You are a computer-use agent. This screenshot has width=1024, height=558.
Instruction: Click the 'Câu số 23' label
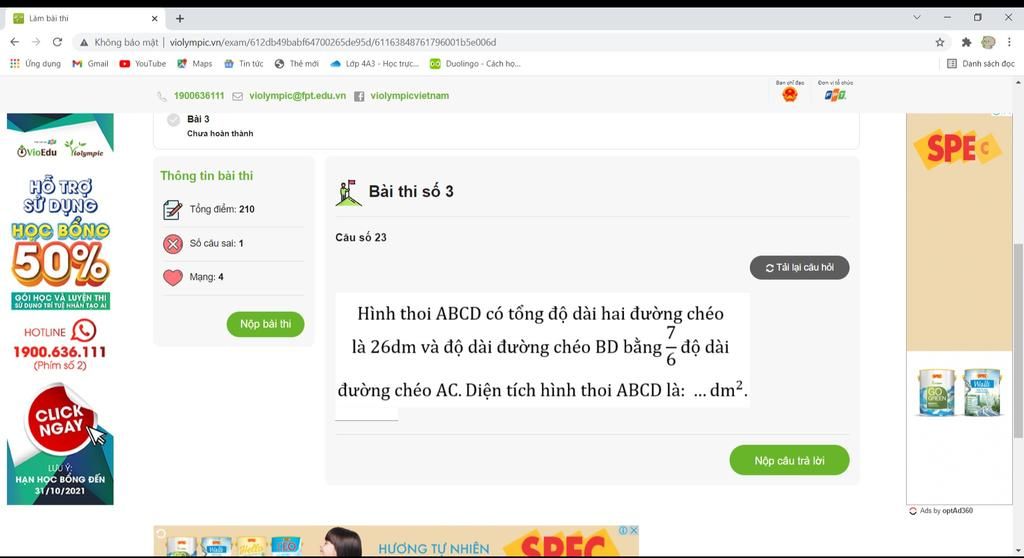(x=360, y=237)
